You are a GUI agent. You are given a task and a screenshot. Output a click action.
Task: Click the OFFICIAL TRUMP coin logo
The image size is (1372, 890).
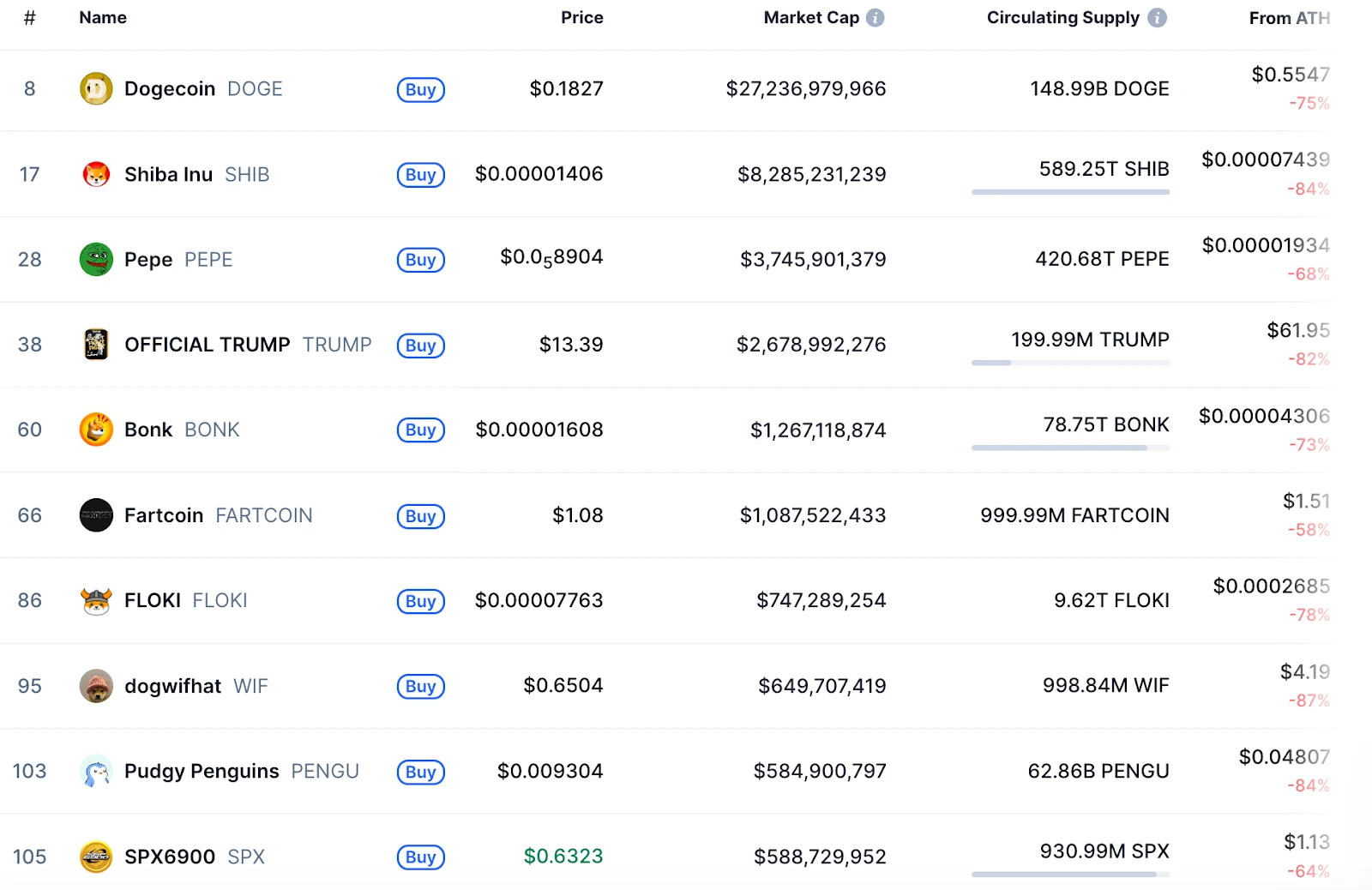tap(96, 344)
